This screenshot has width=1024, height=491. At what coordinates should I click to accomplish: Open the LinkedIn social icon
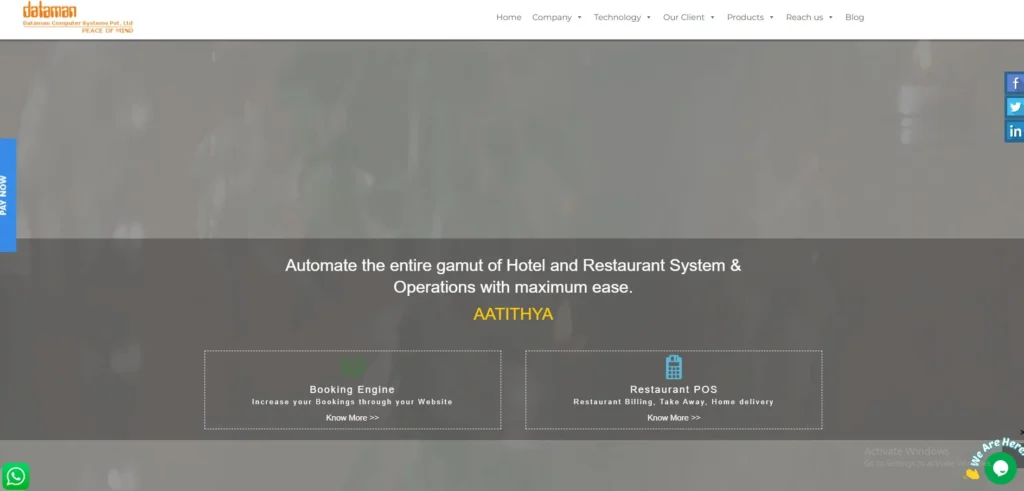pyautogui.click(x=1014, y=131)
